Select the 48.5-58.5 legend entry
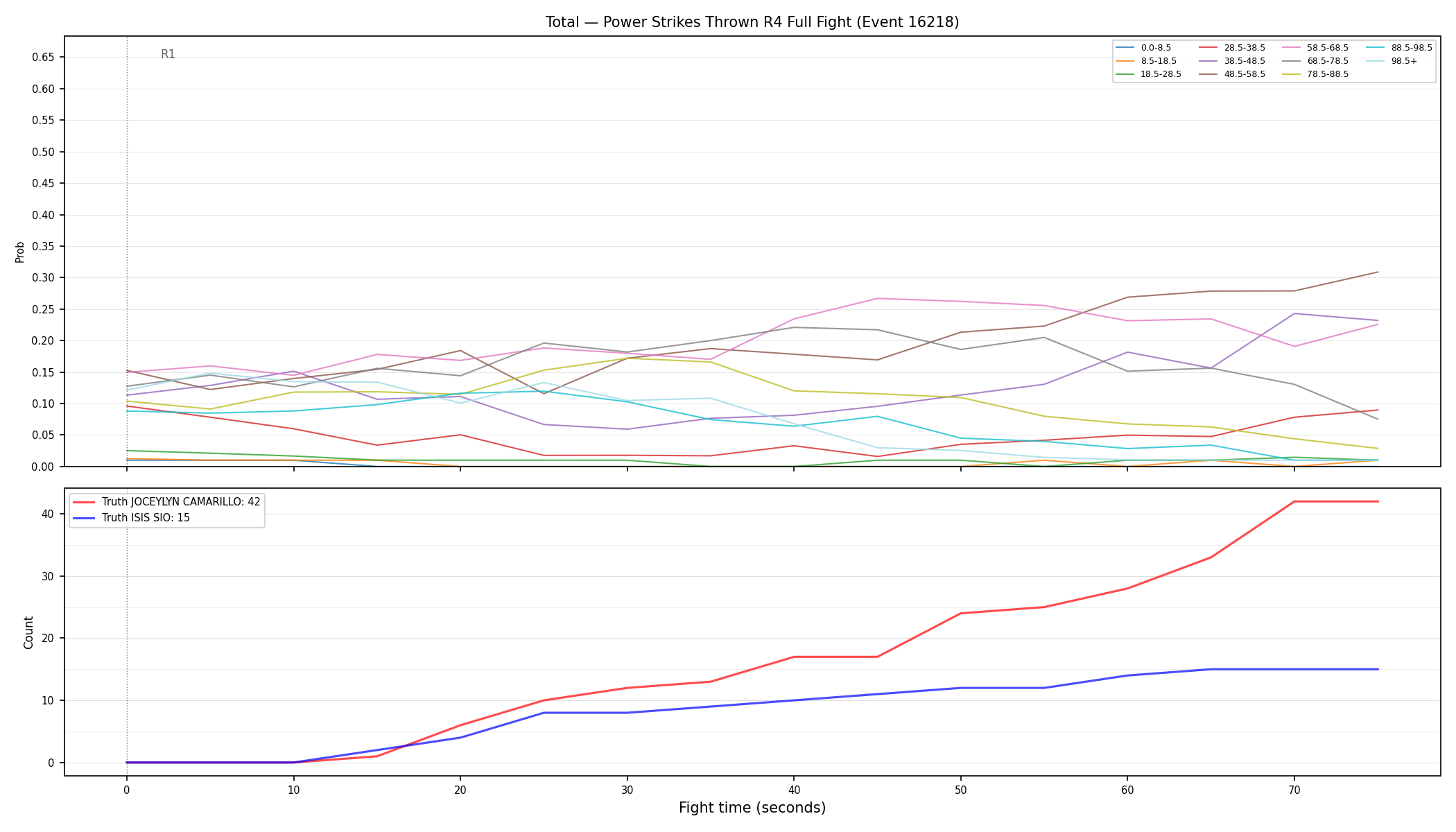This screenshot has height=832, width=1456. click(x=1232, y=74)
